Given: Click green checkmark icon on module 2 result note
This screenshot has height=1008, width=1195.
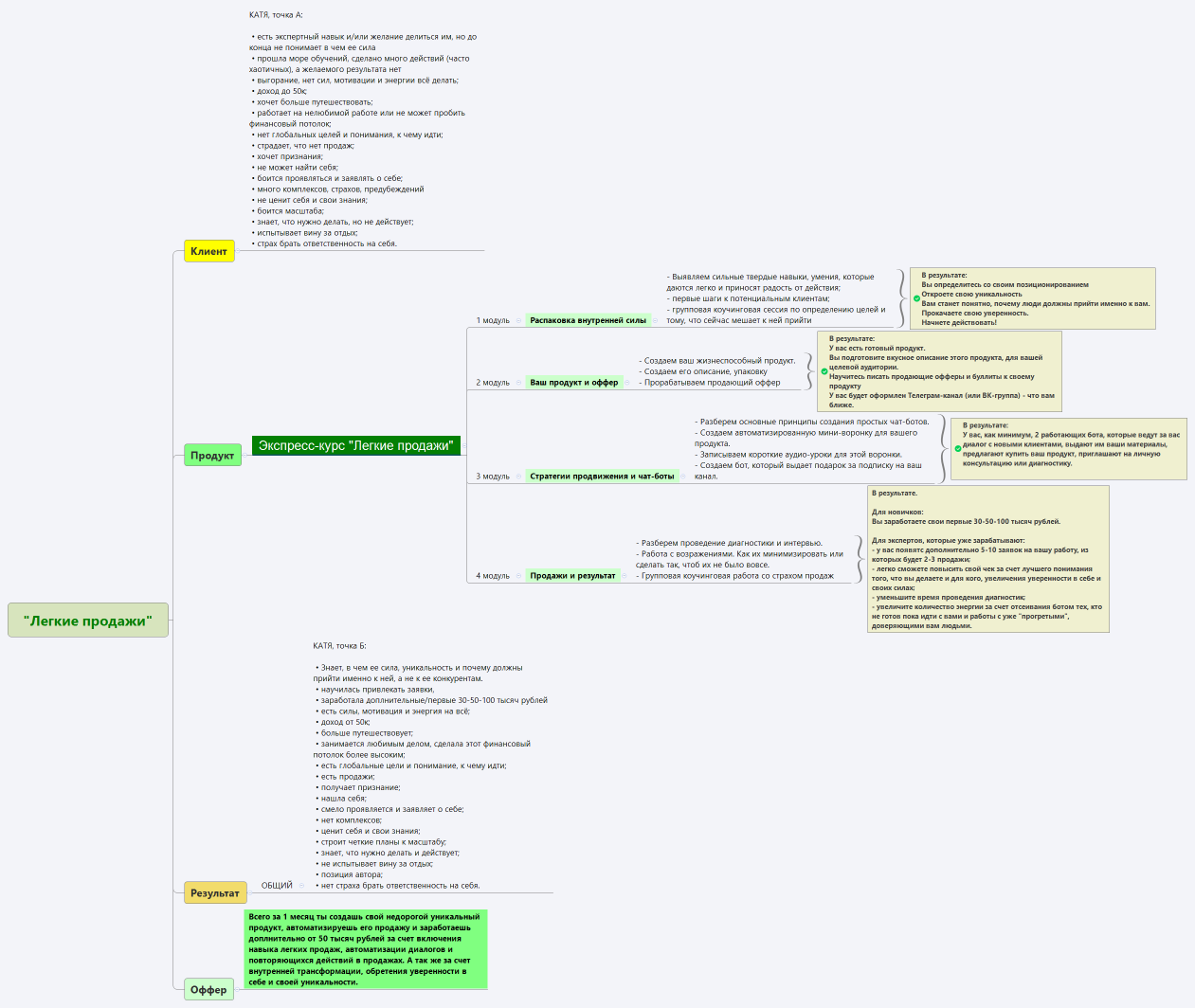Looking at the screenshot, I should point(824,371).
